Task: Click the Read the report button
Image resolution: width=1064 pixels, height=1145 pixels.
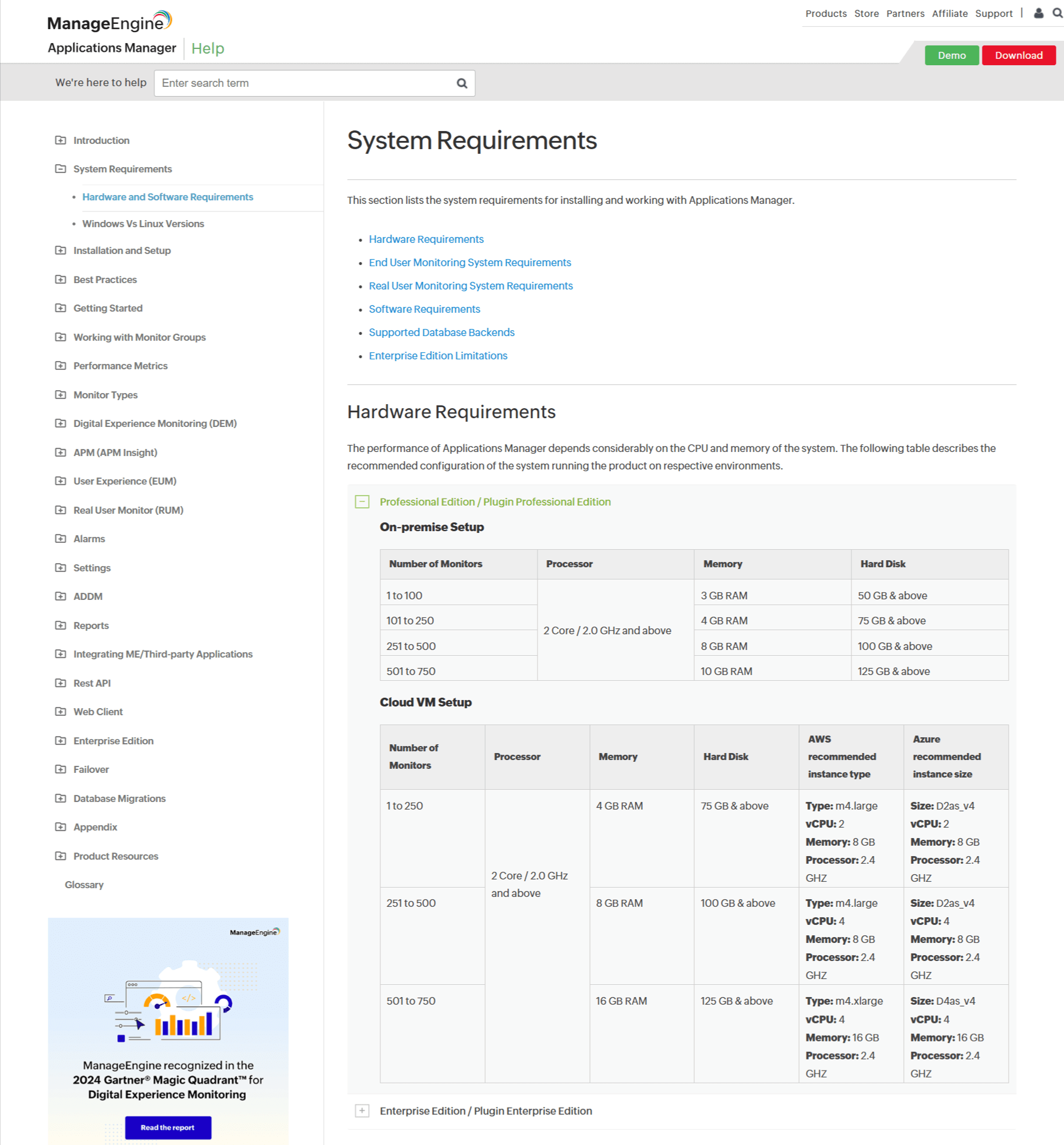Action: [168, 1128]
